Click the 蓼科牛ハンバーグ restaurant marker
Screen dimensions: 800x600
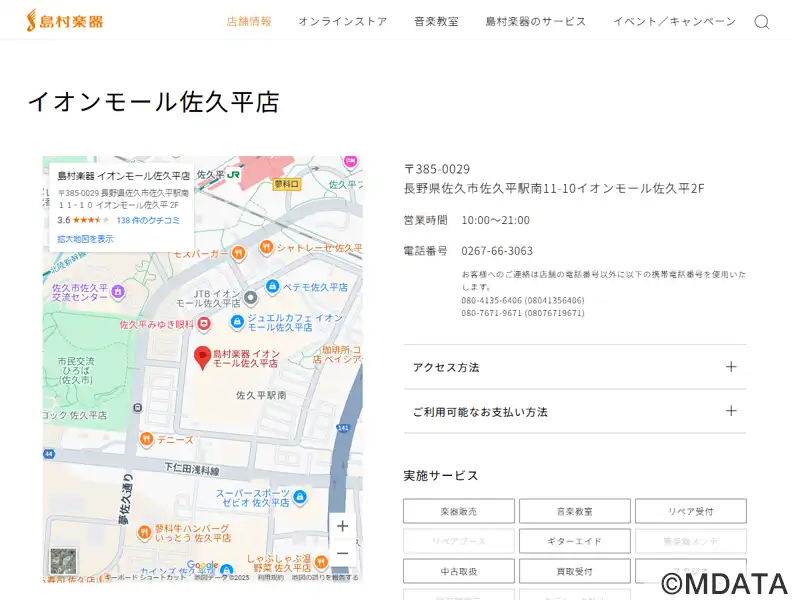(x=145, y=533)
